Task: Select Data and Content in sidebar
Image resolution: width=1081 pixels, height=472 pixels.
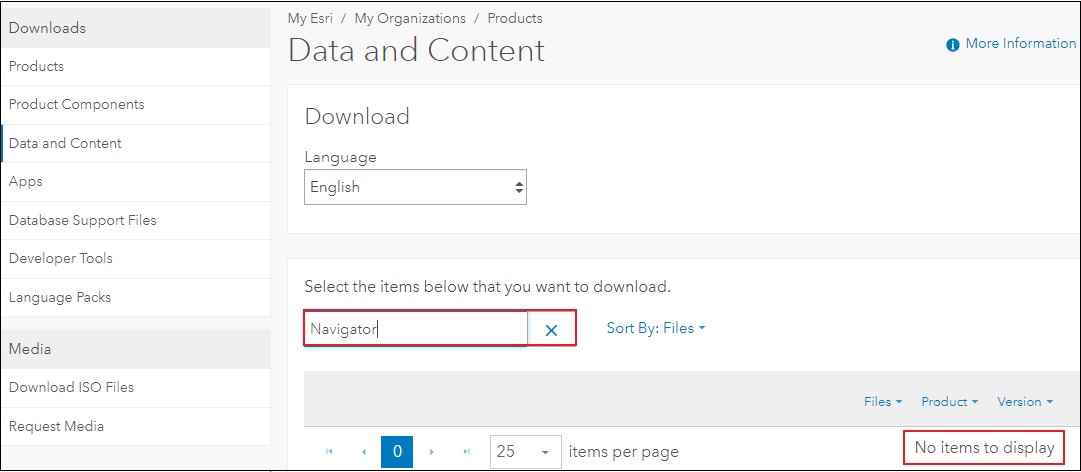Action: 135,143
